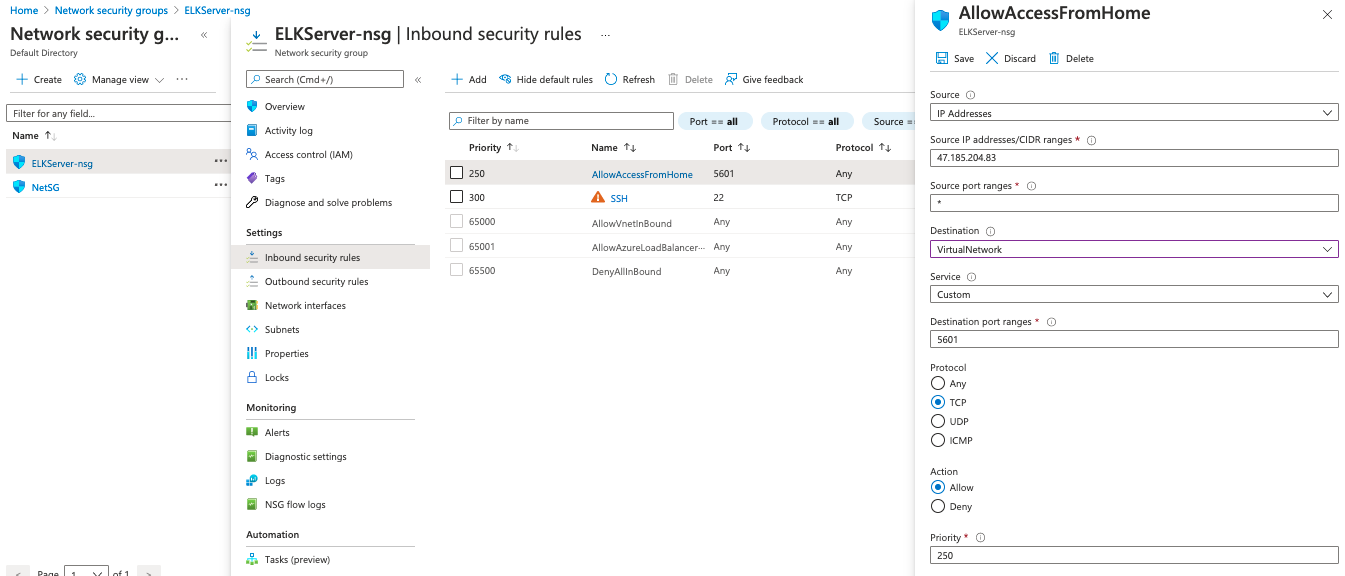
Task: Open more options for ELKServer-nsg row
Action: coord(220,162)
